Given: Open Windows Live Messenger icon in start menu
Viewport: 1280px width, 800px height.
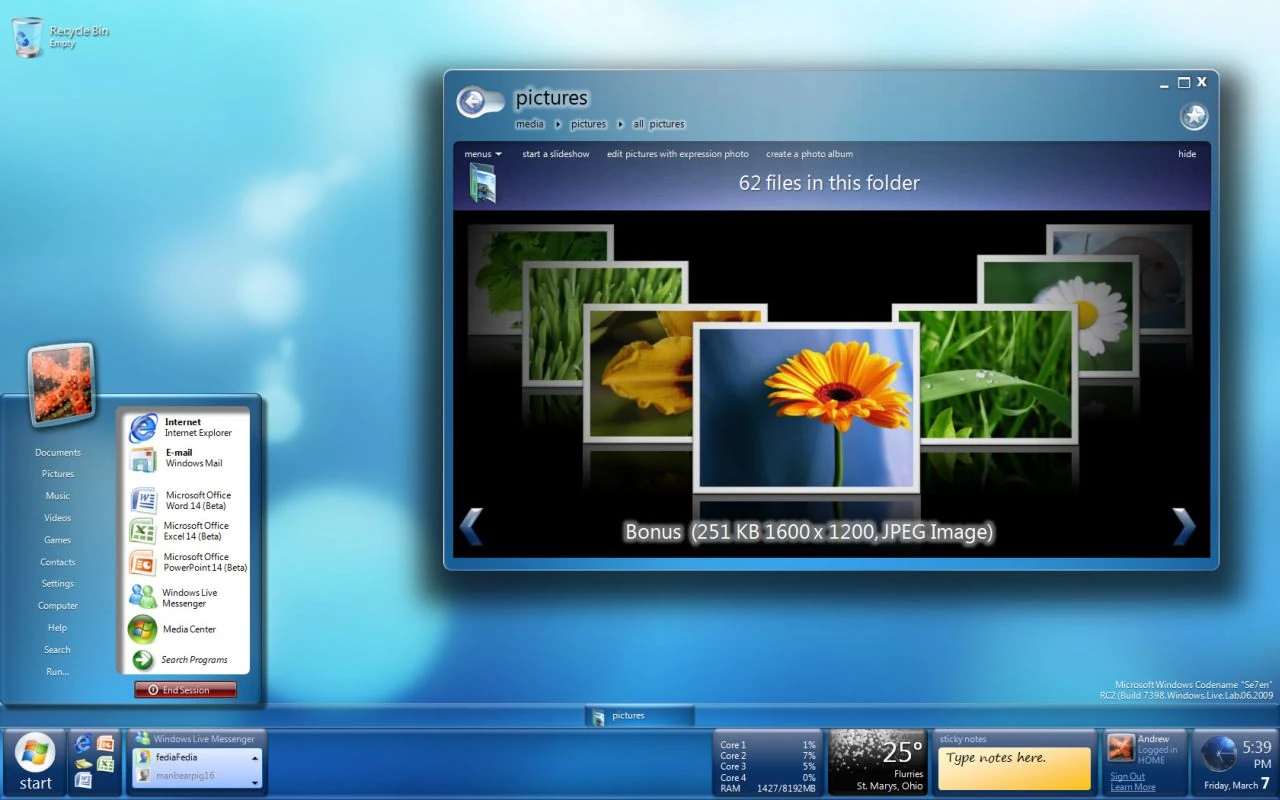Looking at the screenshot, I should tap(142, 597).
